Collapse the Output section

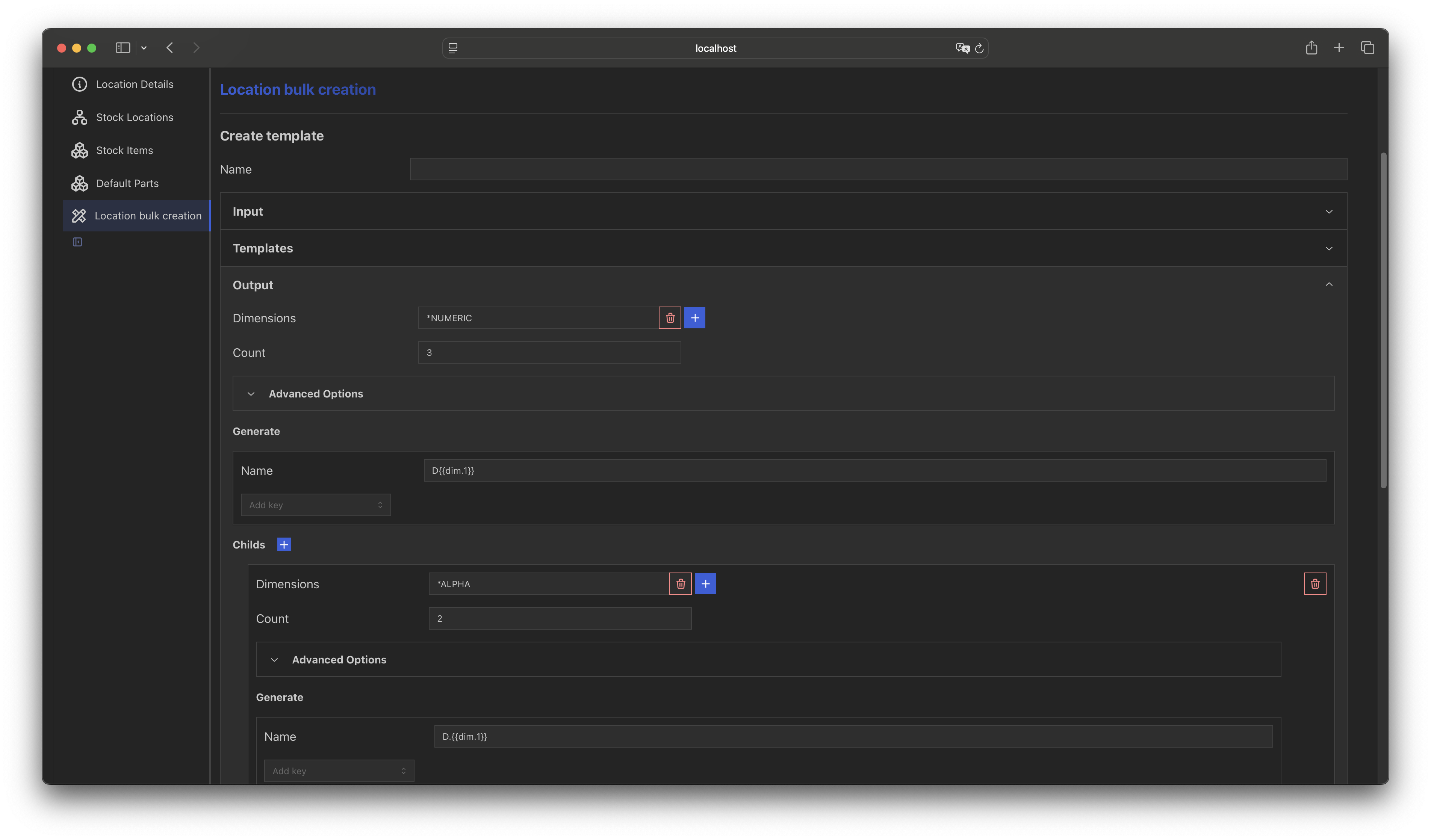pyautogui.click(x=1329, y=285)
